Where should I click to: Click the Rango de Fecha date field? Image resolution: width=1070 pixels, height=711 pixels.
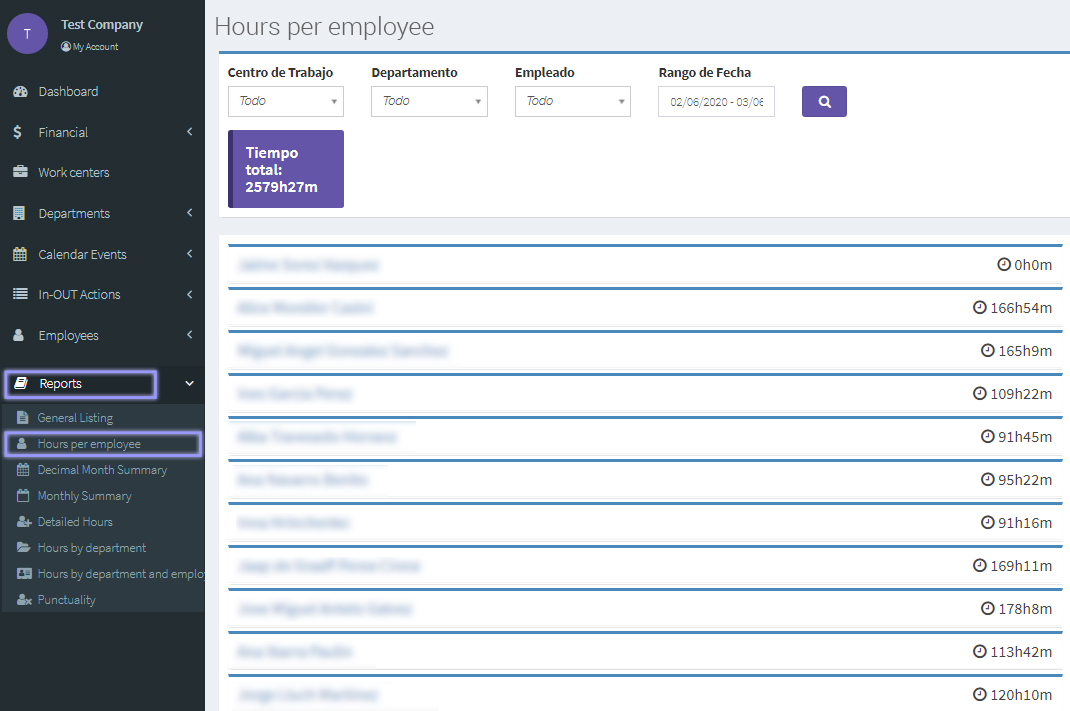(x=716, y=102)
